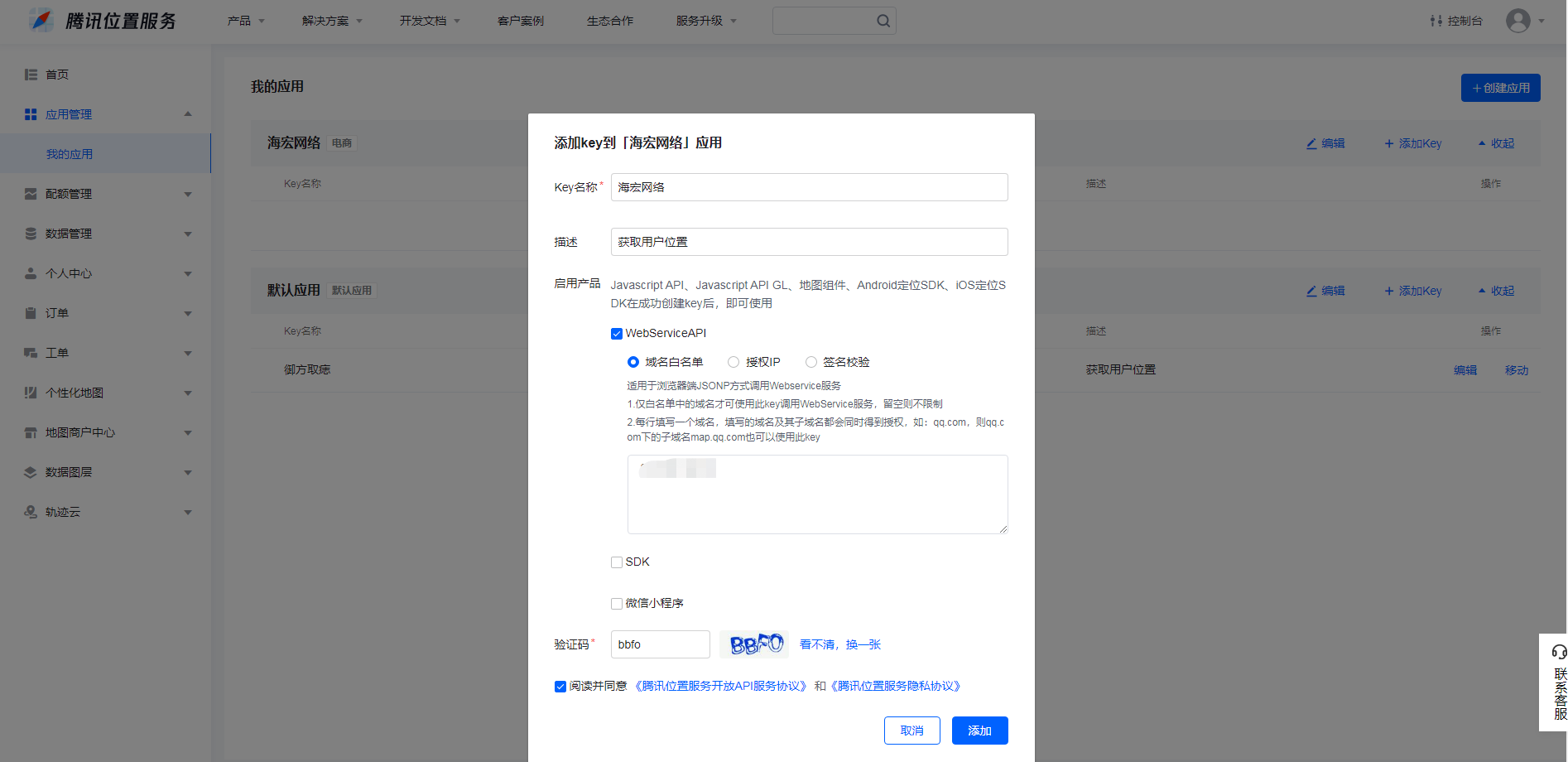Click the domain whitelist textarea

(x=818, y=494)
